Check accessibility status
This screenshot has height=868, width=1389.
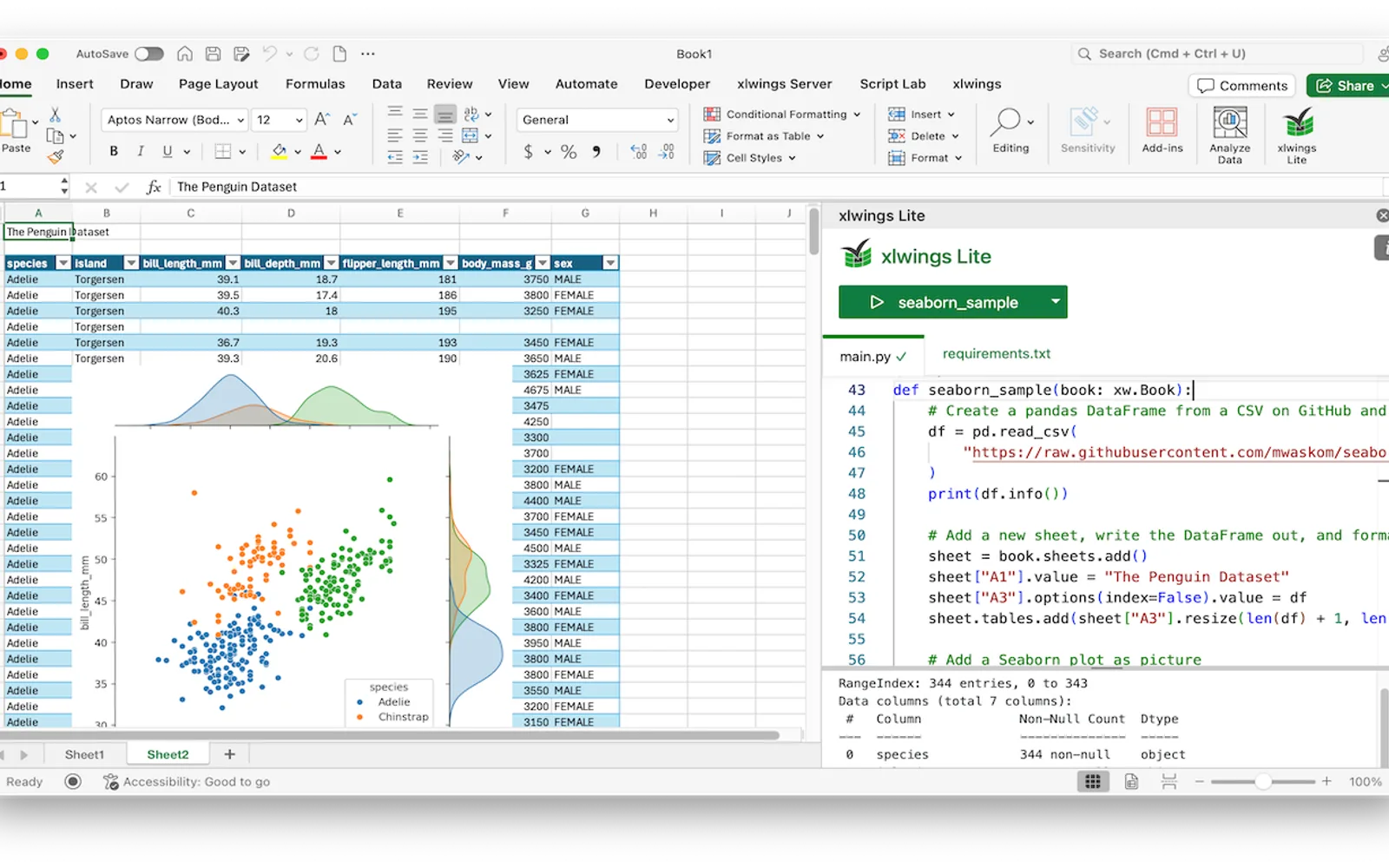(187, 782)
